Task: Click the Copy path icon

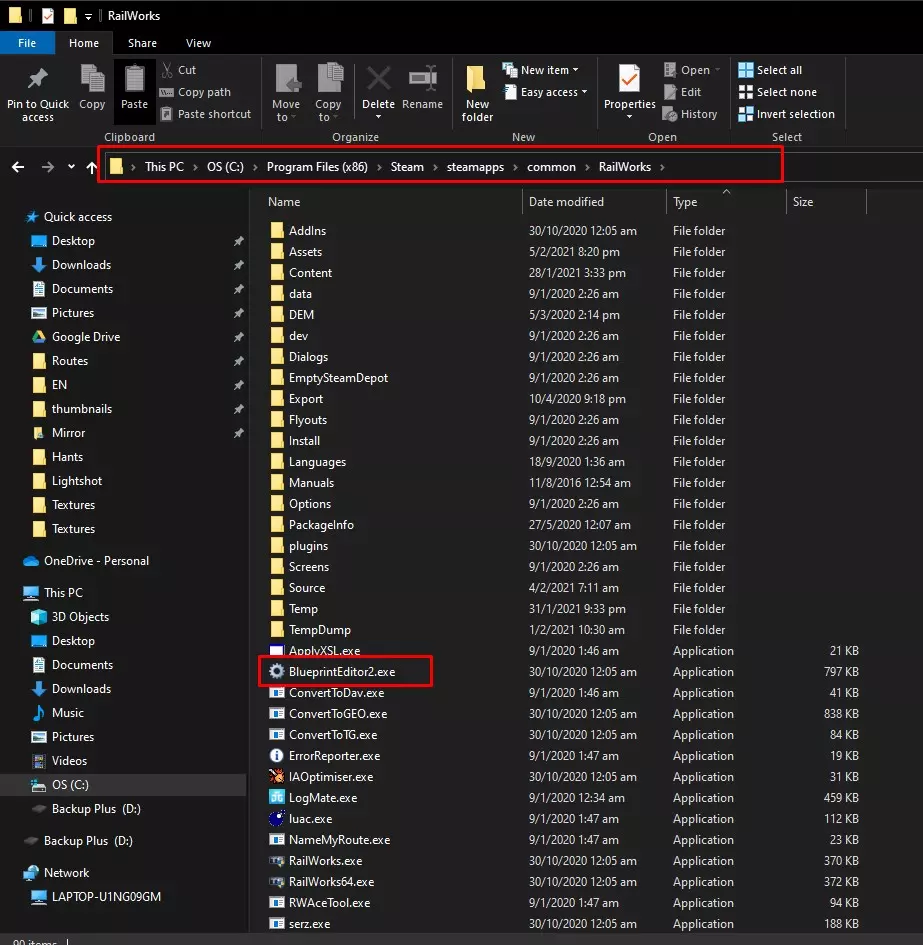Action: (x=166, y=92)
